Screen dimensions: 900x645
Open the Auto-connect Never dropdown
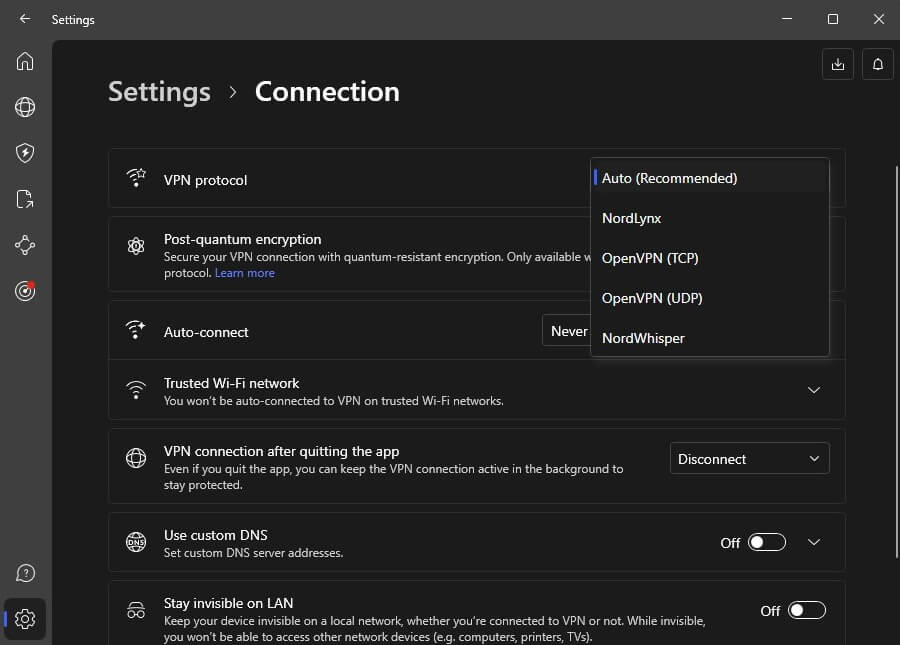(567, 331)
